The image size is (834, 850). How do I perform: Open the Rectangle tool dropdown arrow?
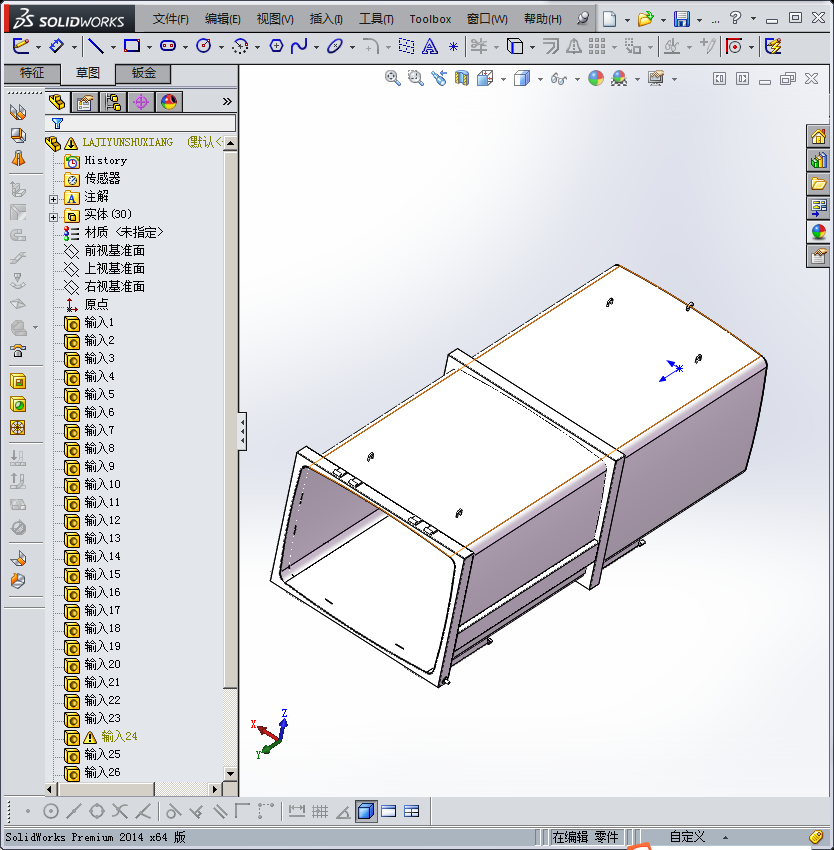pyautogui.click(x=149, y=48)
